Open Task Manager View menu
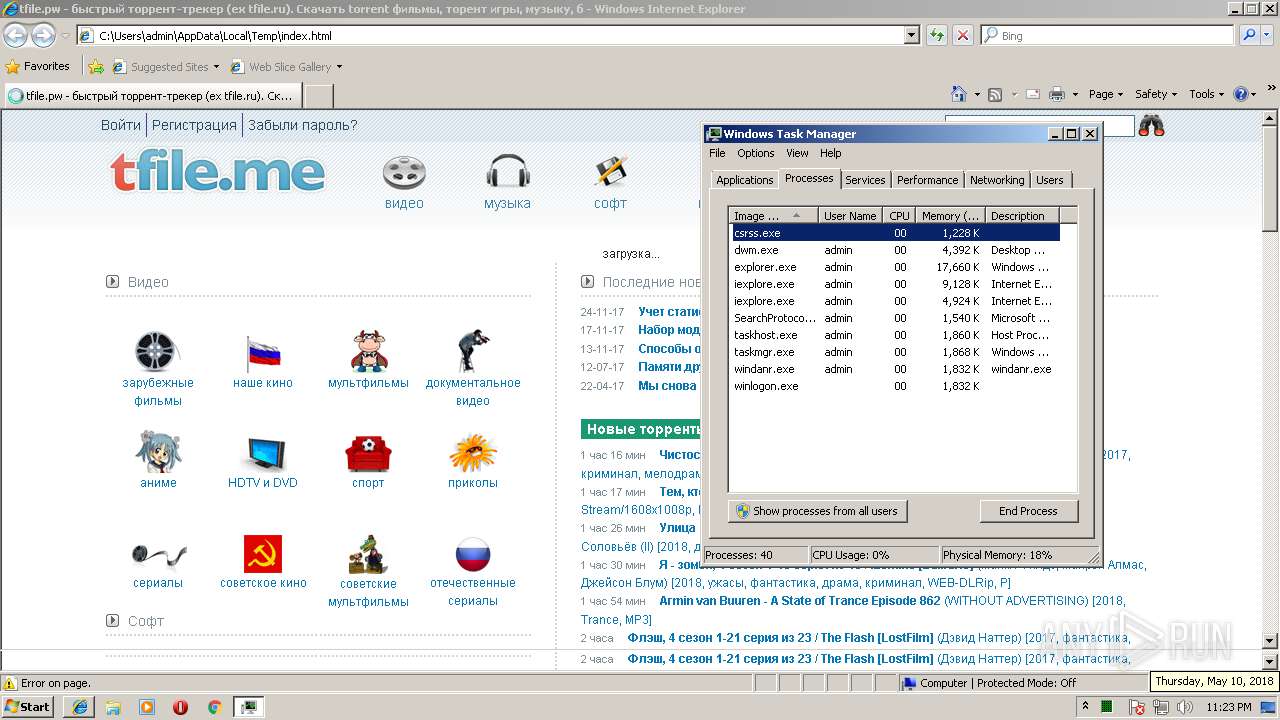Screen dimensions: 1280x720 (x=797, y=153)
